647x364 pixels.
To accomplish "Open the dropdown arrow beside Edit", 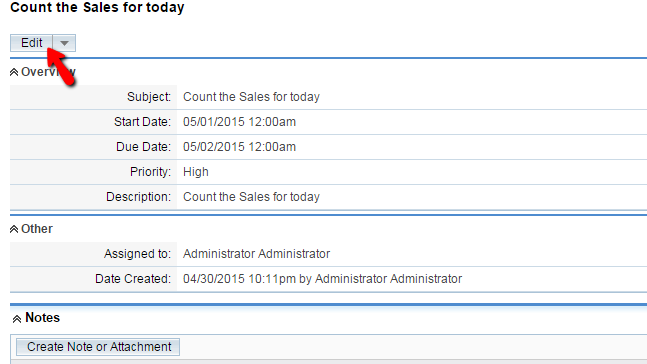I will pos(64,43).
